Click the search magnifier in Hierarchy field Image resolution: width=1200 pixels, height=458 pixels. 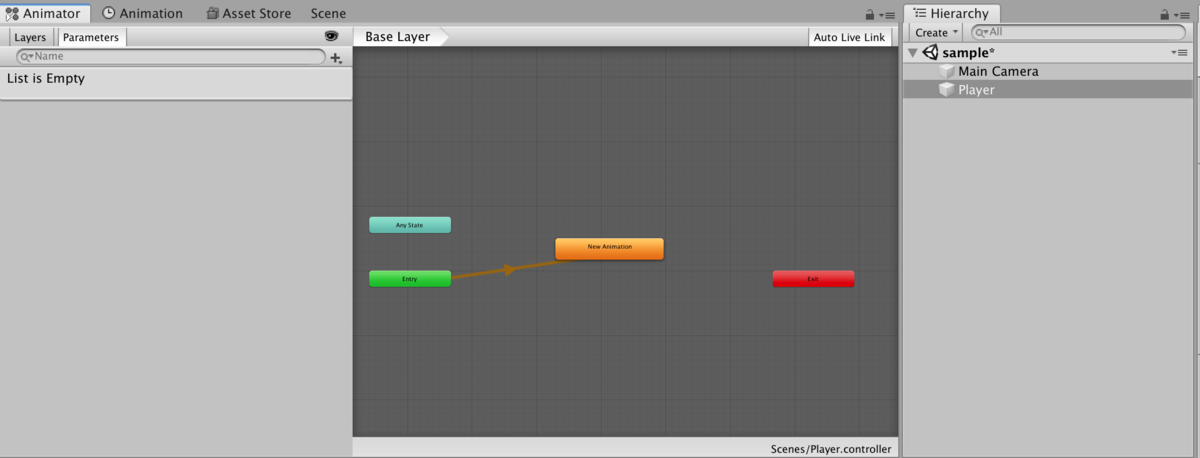pyautogui.click(x=981, y=32)
